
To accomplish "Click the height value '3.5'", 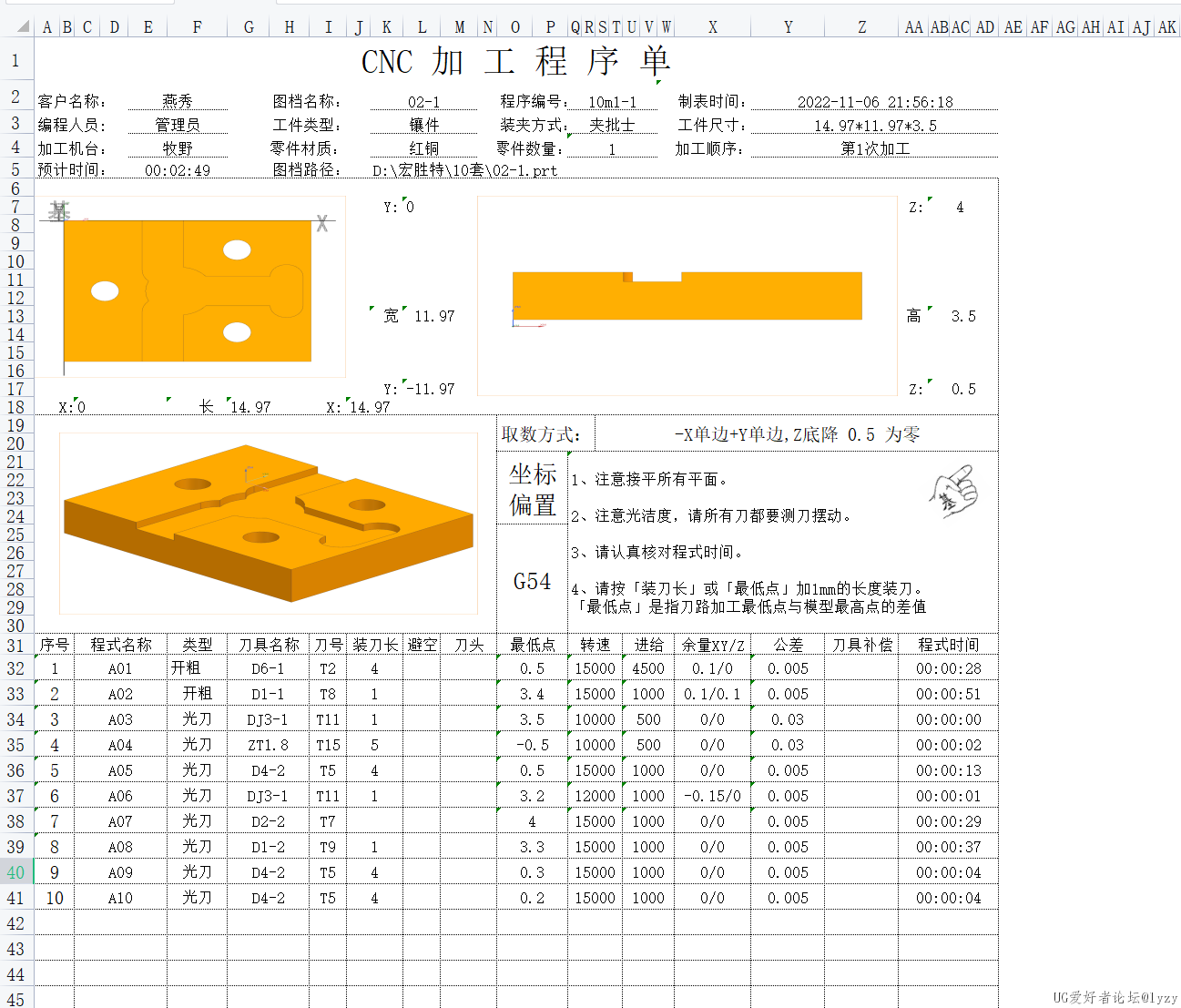I will point(963,316).
